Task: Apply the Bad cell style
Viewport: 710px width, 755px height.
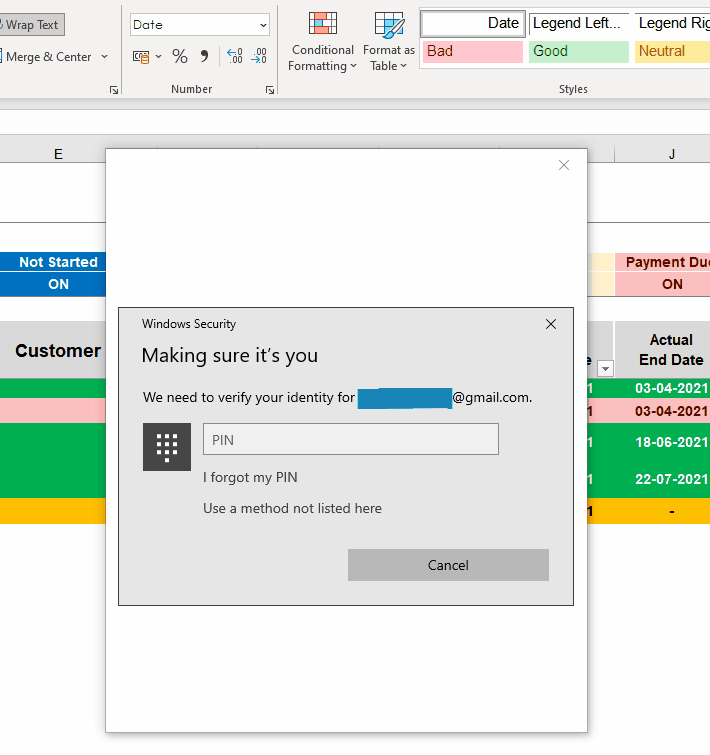Action: tap(473, 51)
